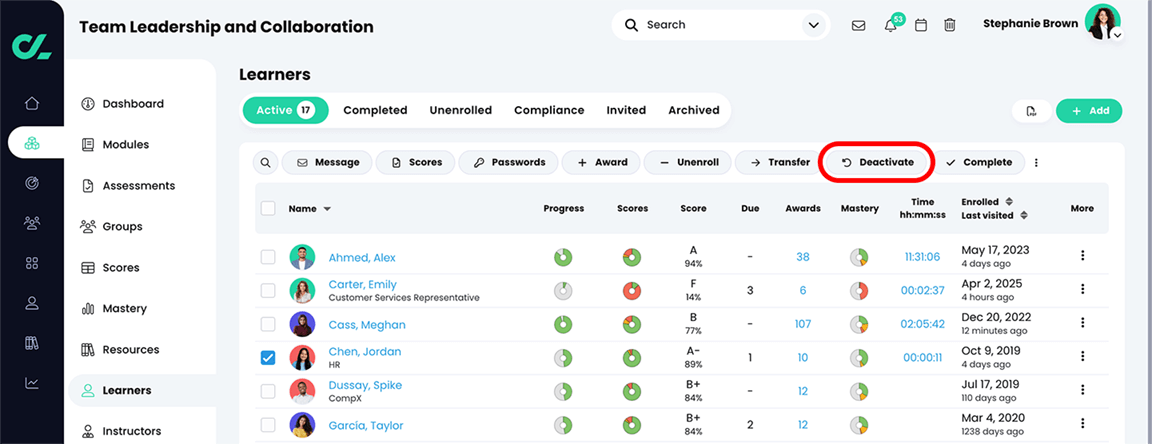Sort by Last visited arrows
This screenshot has height=444, width=1152.
pyautogui.click(x=1023, y=215)
